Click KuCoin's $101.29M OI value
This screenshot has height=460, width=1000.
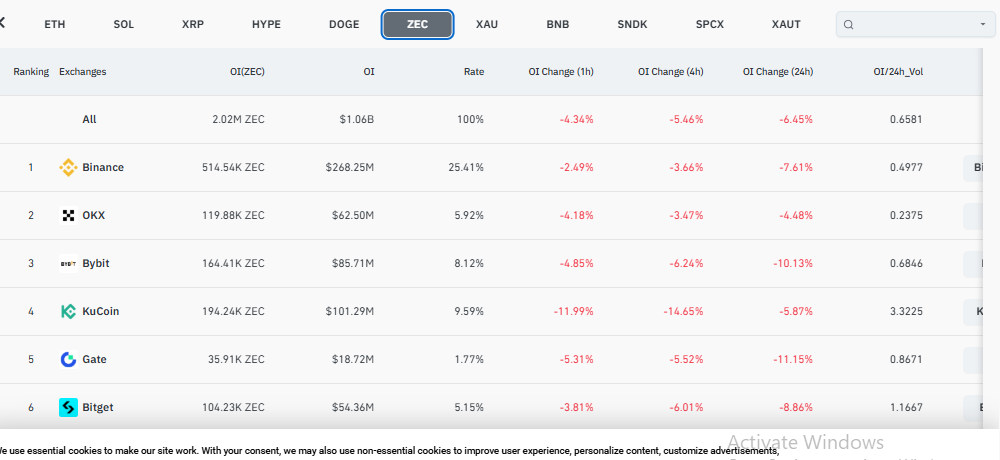click(350, 311)
